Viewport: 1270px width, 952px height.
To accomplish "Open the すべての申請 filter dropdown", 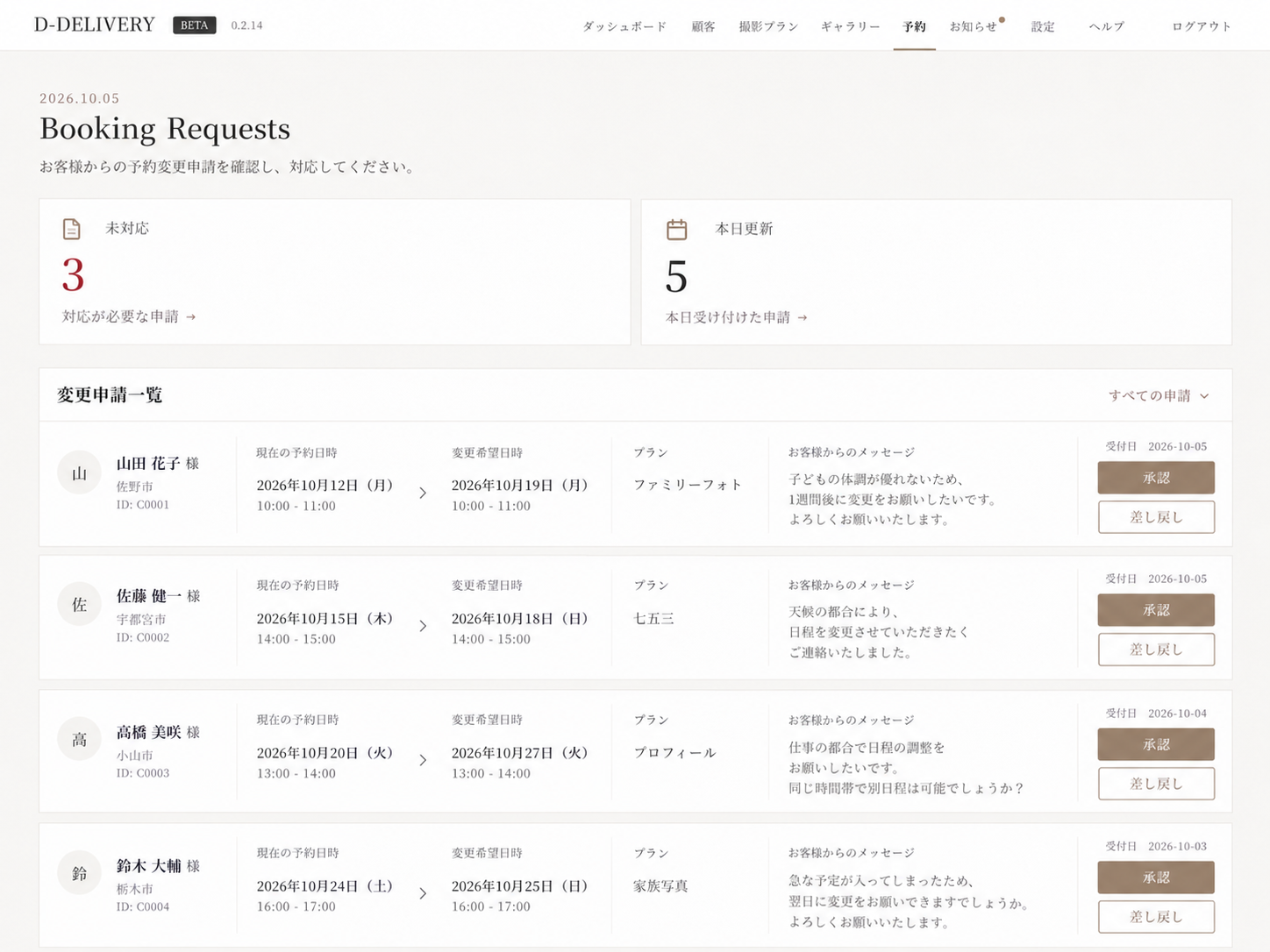I will pyautogui.click(x=1159, y=395).
